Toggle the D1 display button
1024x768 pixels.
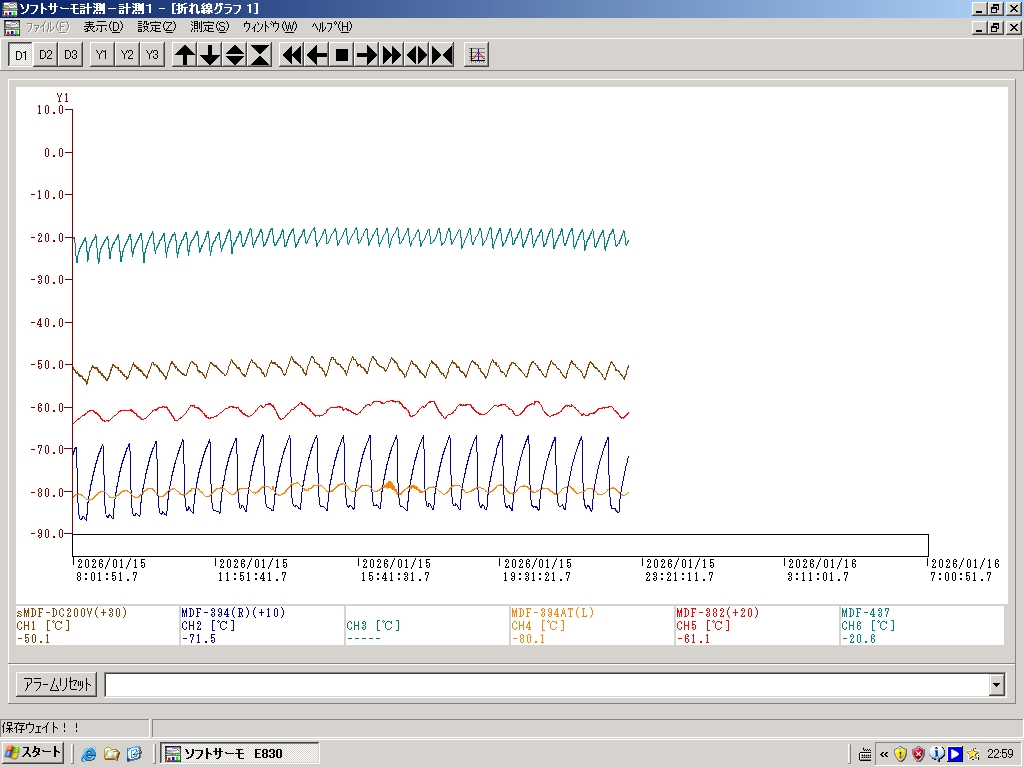pyautogui.click(x=21, y=55)
